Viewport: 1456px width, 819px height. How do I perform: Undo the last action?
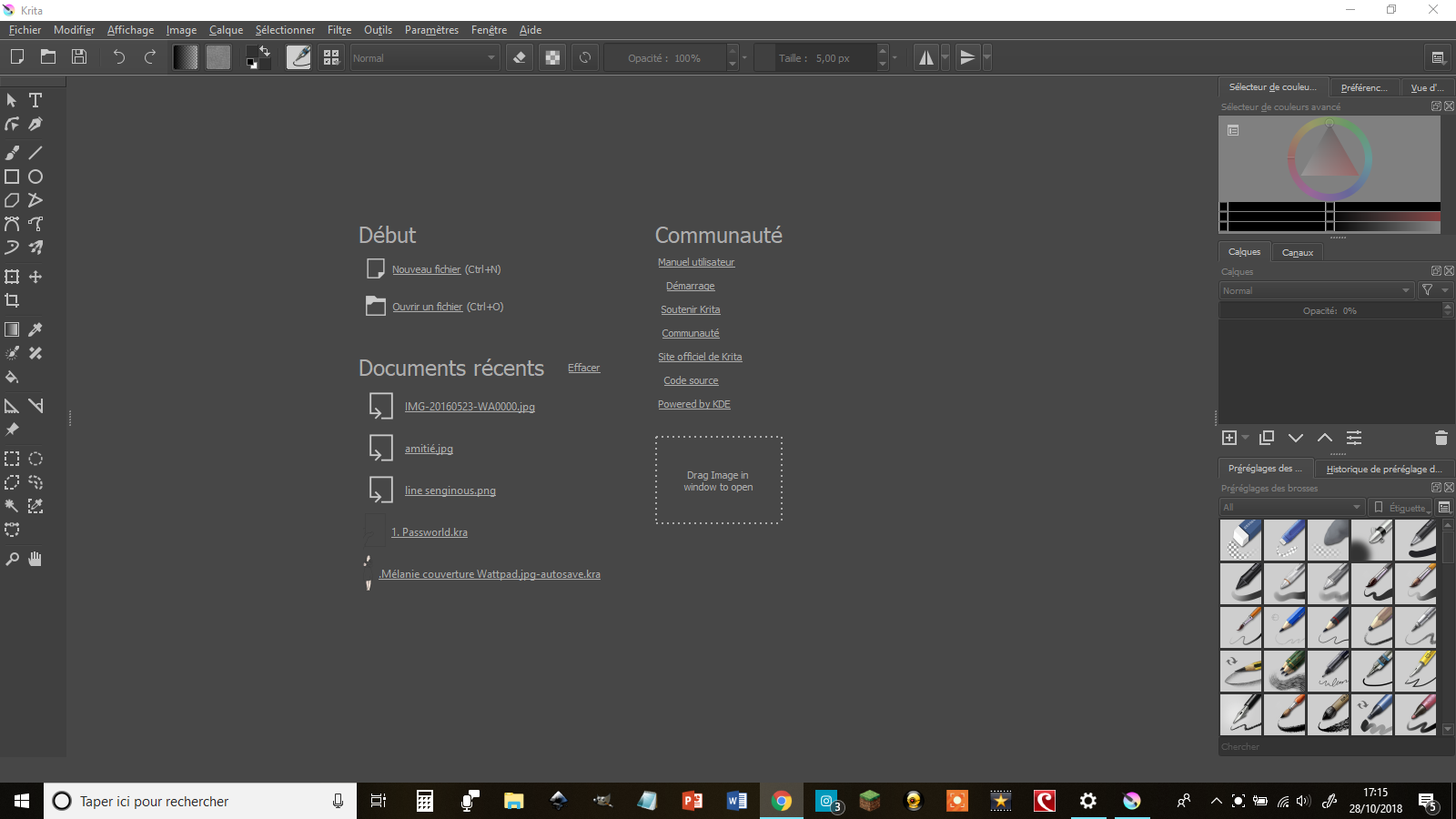(x=118, y=57)
